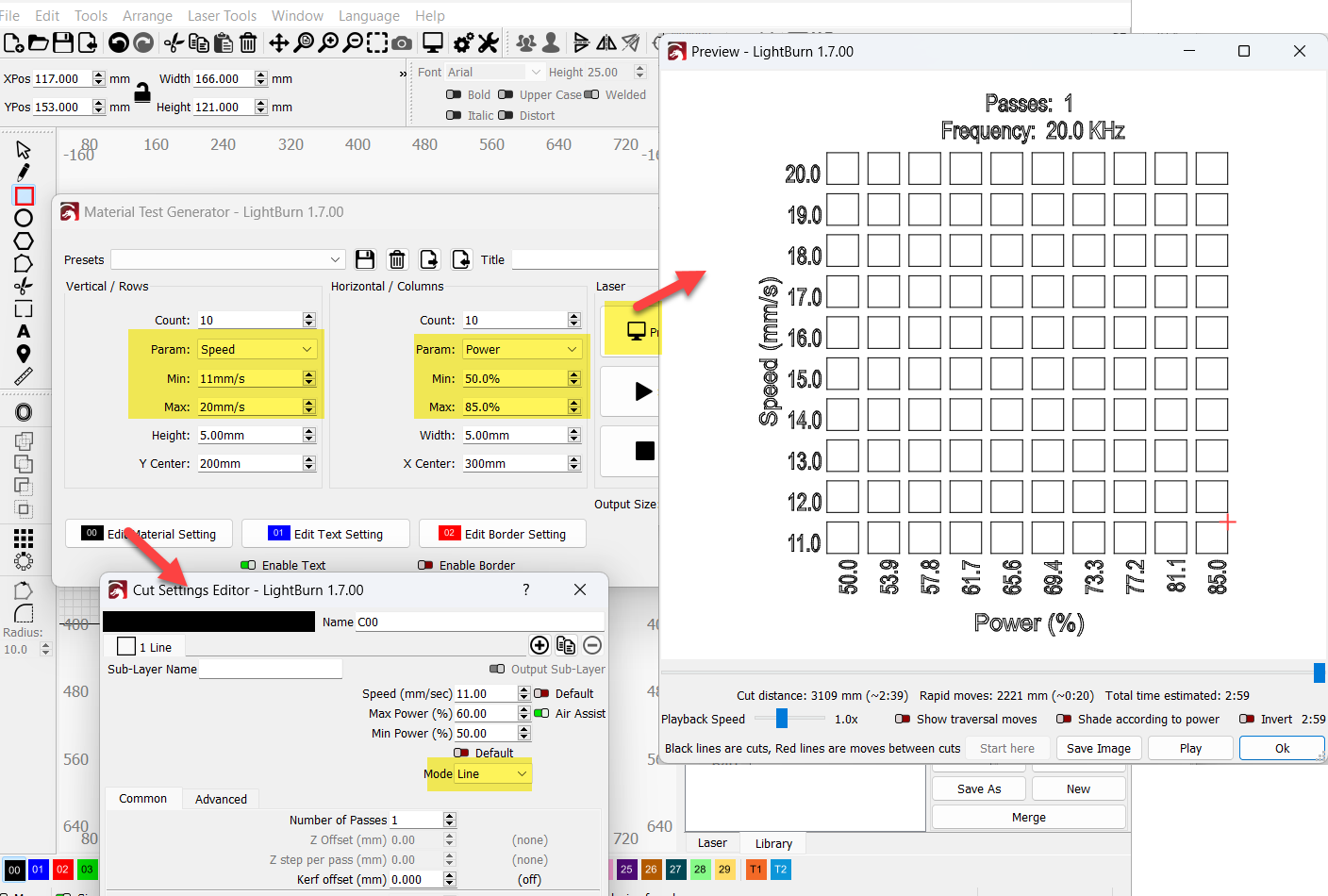
Task: Click Save Image button in Preview
Action: pyautogui.click(x=1098, y=748)
